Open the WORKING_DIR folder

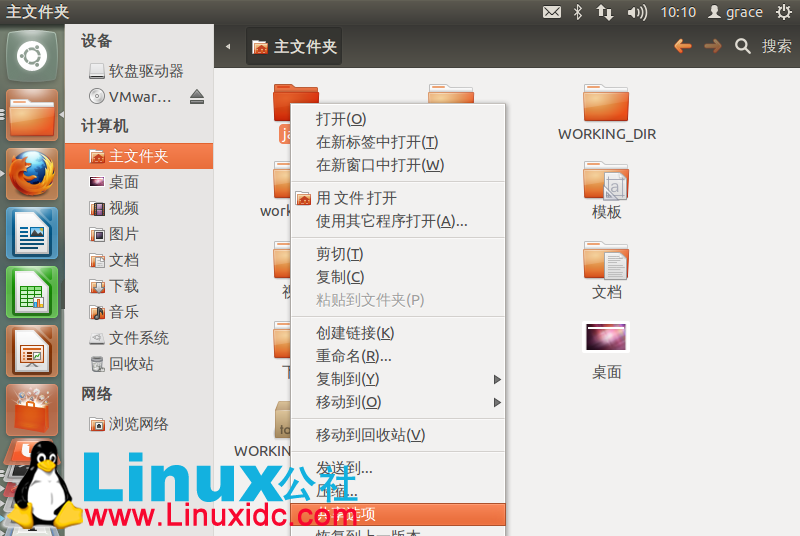click(x=606, y=112)
